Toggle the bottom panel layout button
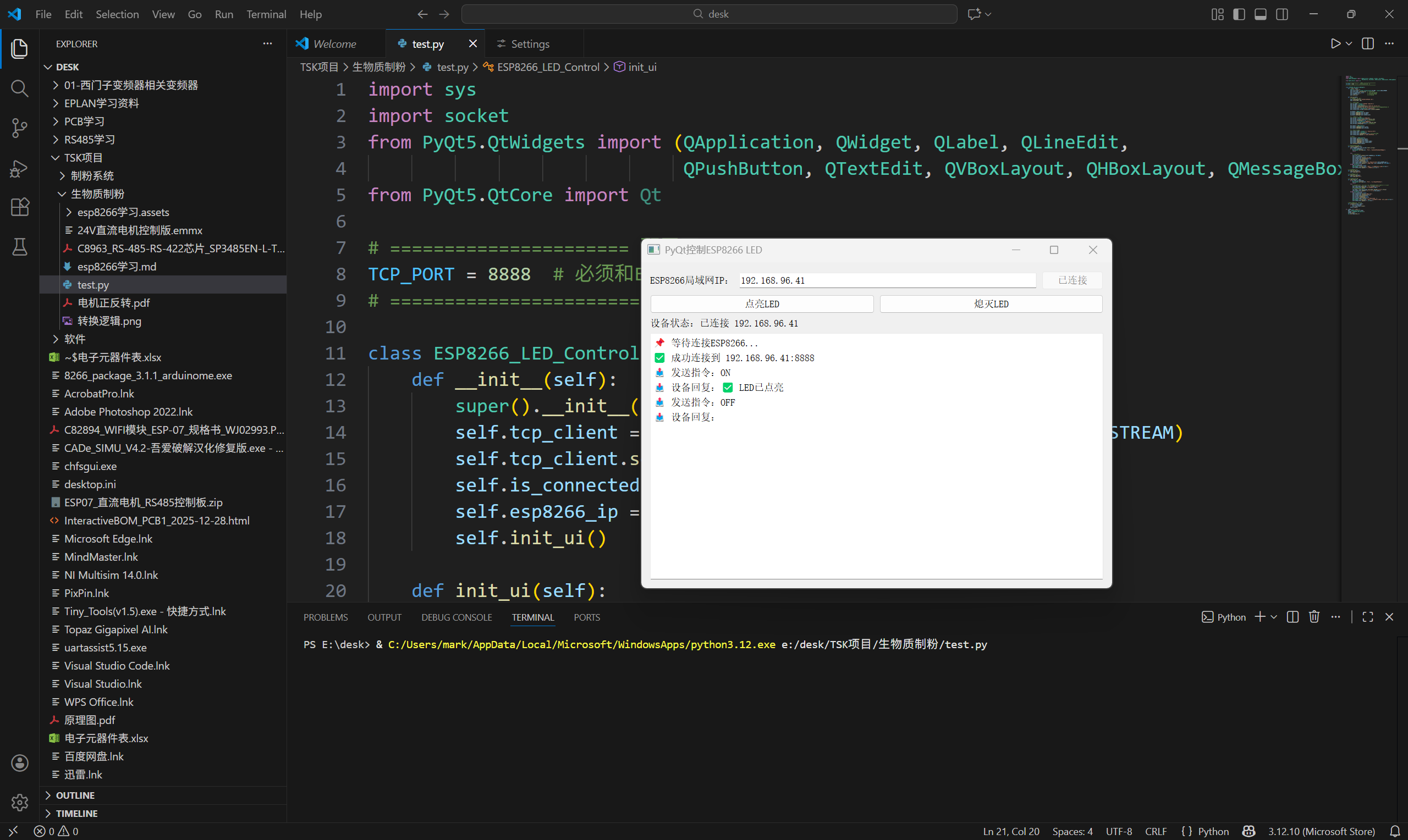The width and height of the screenshot is (1408, 840). coord(1260,14)
